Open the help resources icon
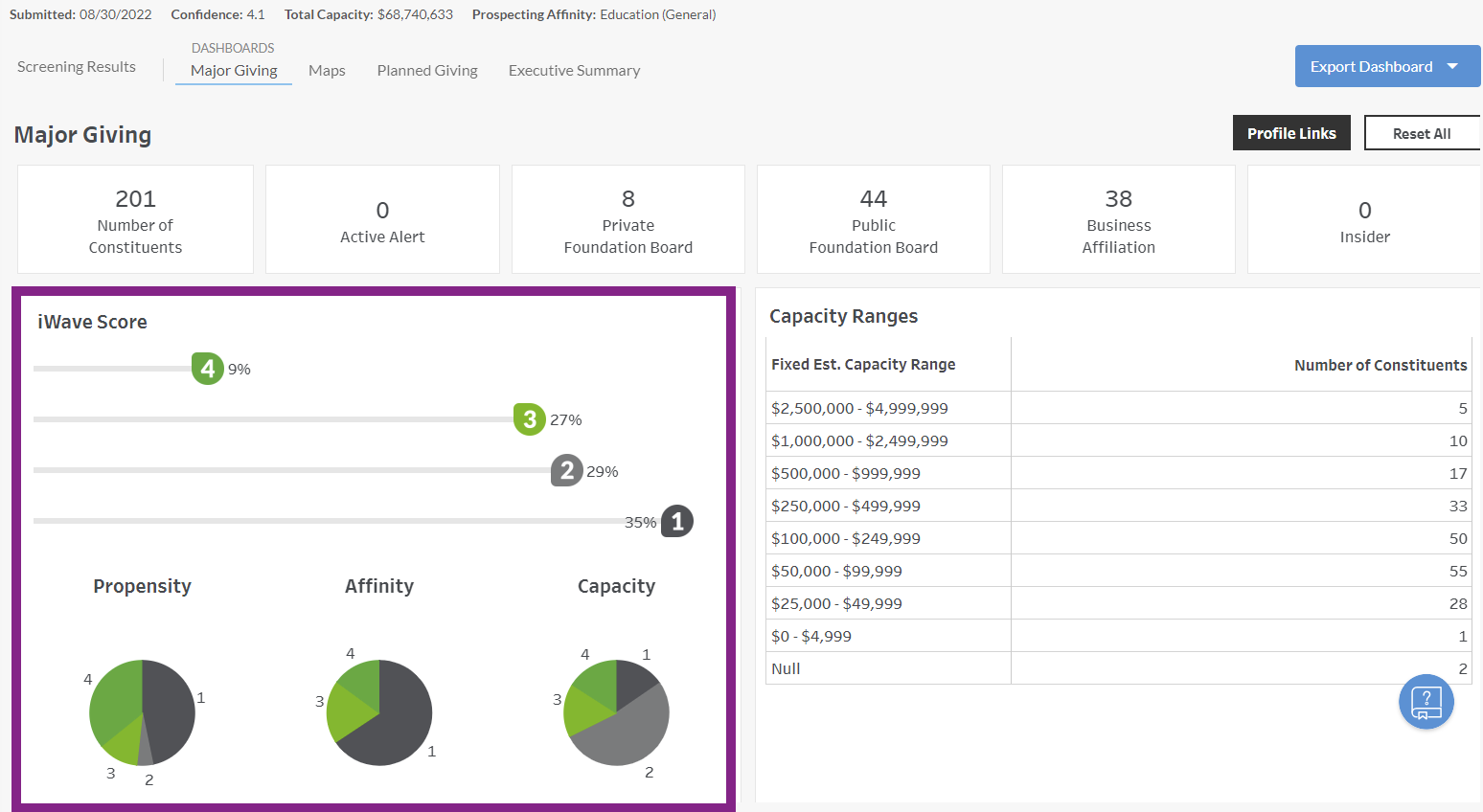The image size is (1483, 812). coord(1426,702)
